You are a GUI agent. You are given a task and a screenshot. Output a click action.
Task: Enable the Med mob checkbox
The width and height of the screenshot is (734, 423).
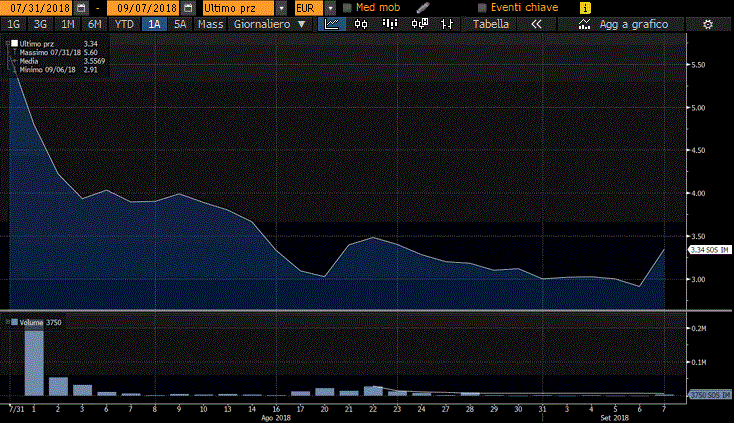[347, 7]
